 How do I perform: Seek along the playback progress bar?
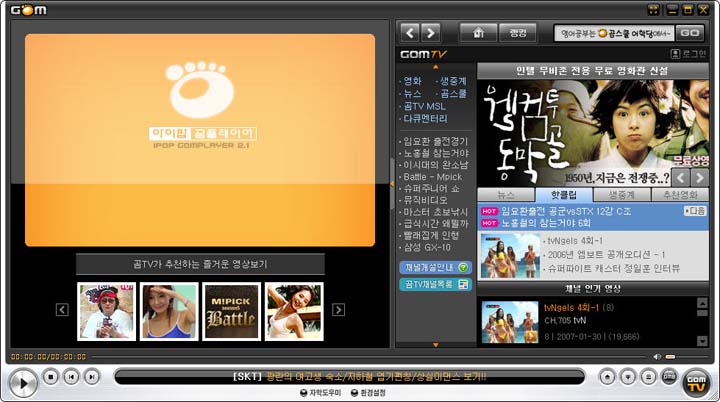coord(370,357)
